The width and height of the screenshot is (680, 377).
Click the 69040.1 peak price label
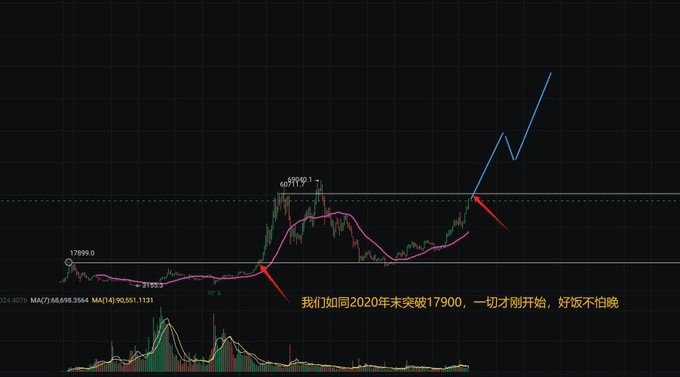click(x=300, y=179)
